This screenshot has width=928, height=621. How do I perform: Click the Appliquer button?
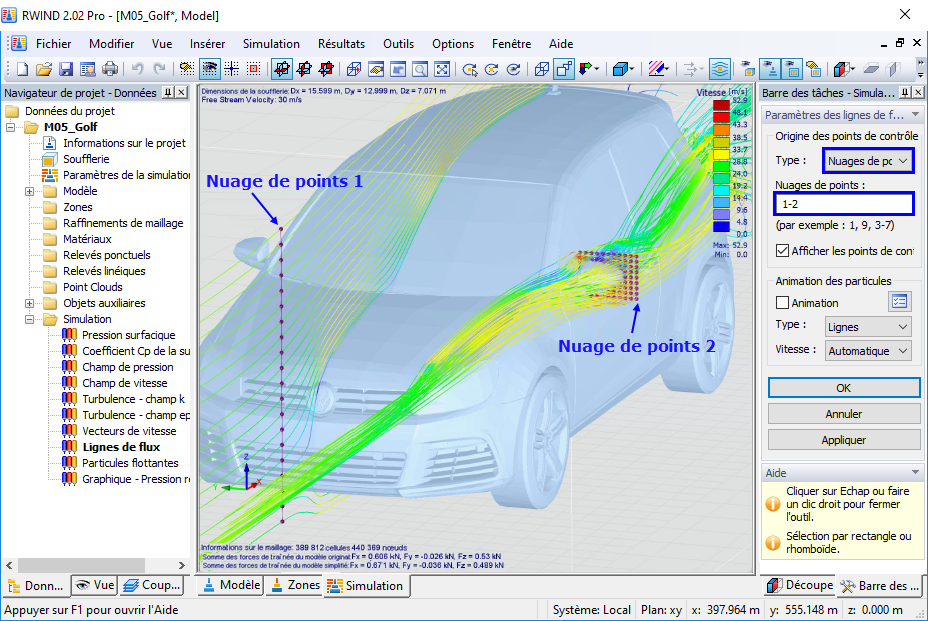[843, 440]
